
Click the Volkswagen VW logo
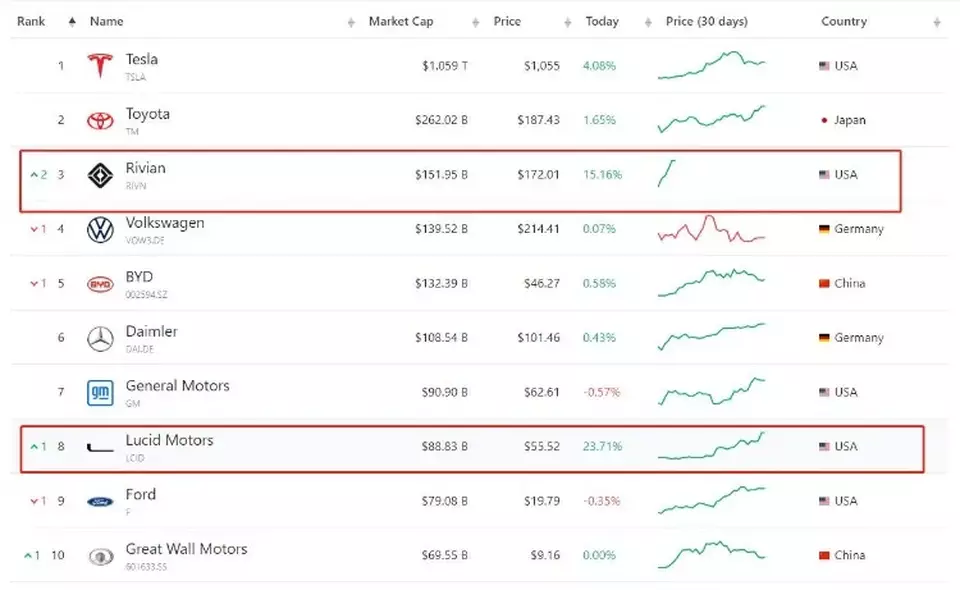(x=100, y=230)
